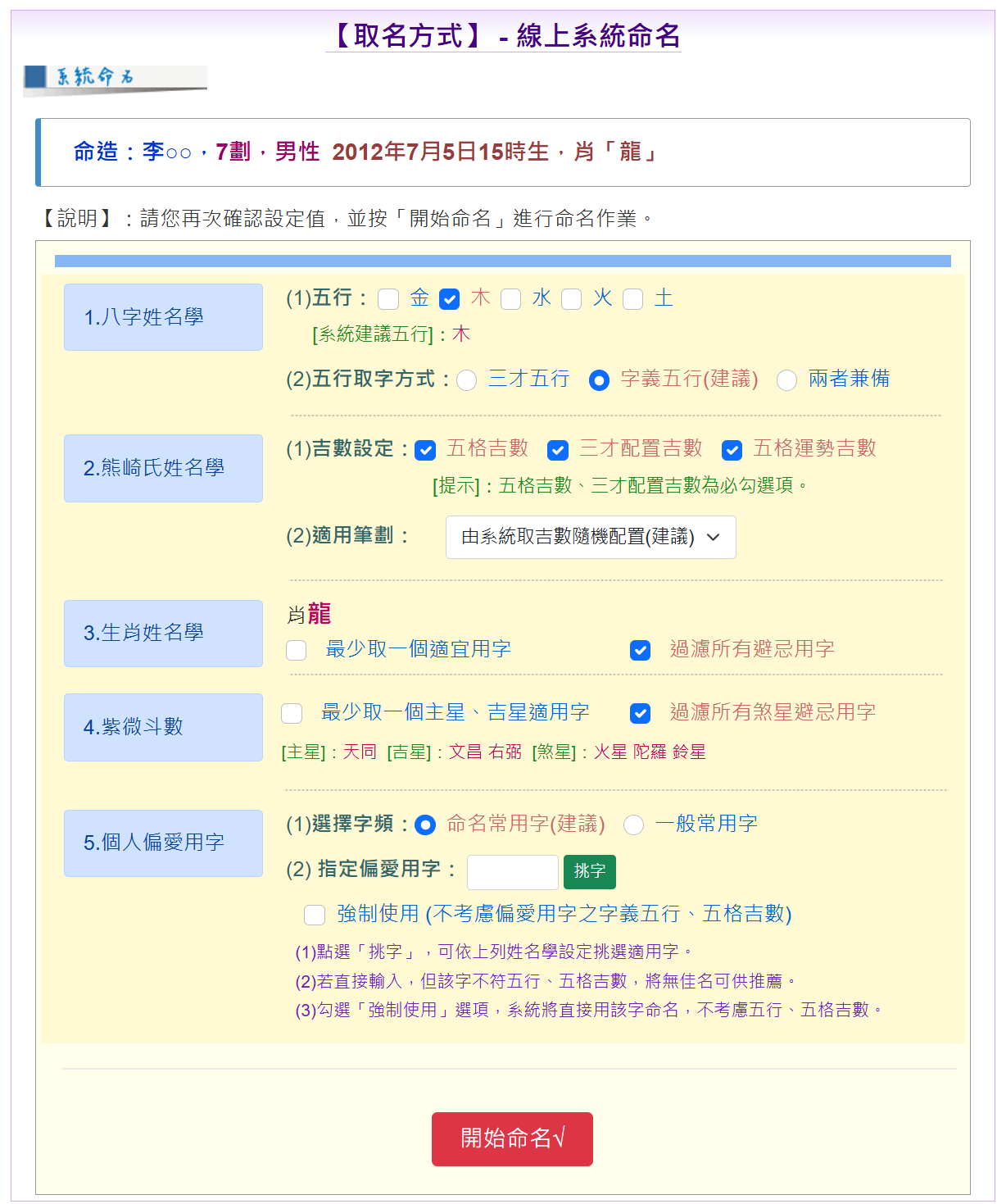Choose the 三才五行 radio option
This screenshot has height=1204, width=997.
coord(467,380)
